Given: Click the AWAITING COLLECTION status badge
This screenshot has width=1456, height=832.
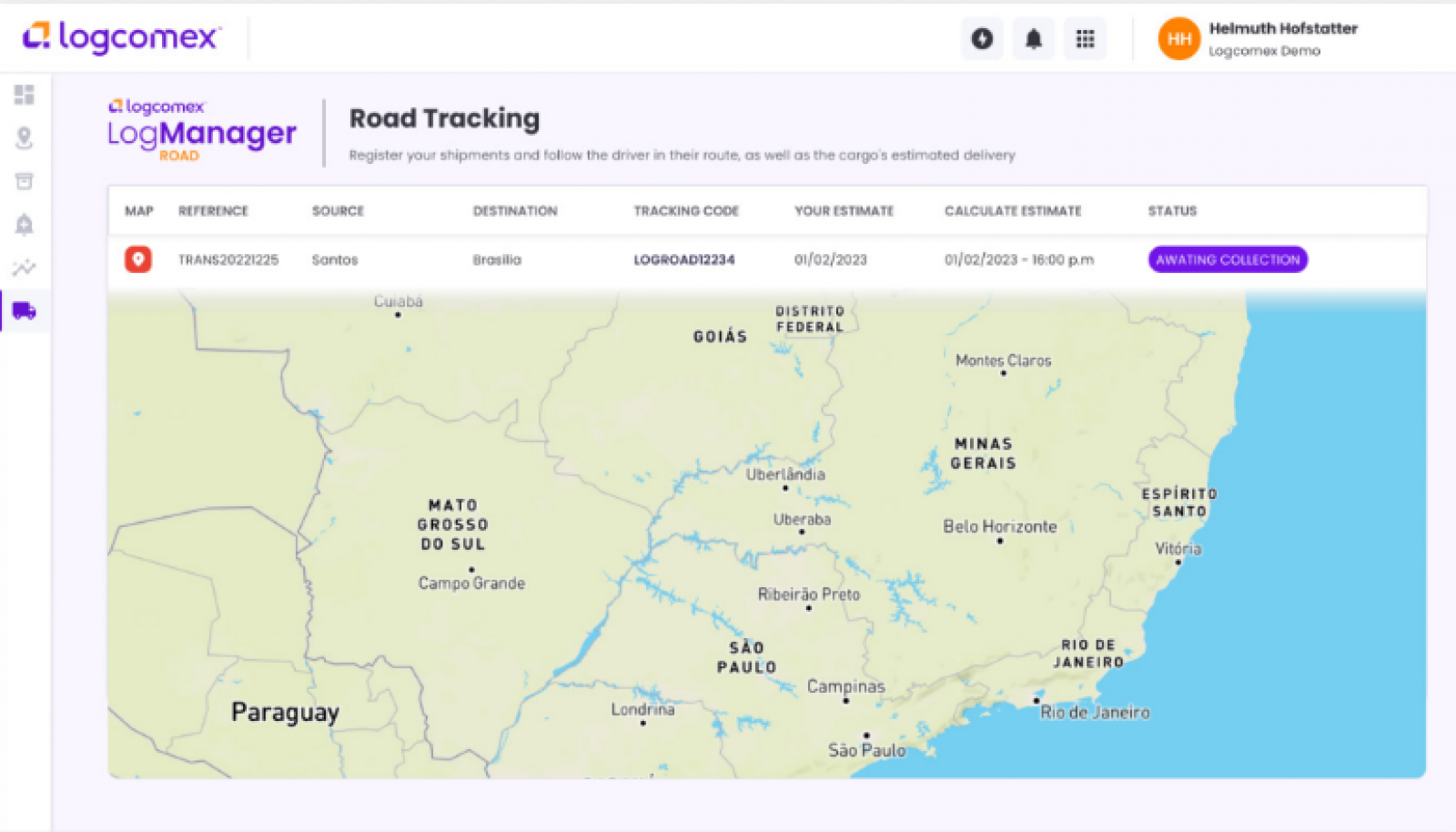Looking at the screenshot, I should coord(1228,259).
